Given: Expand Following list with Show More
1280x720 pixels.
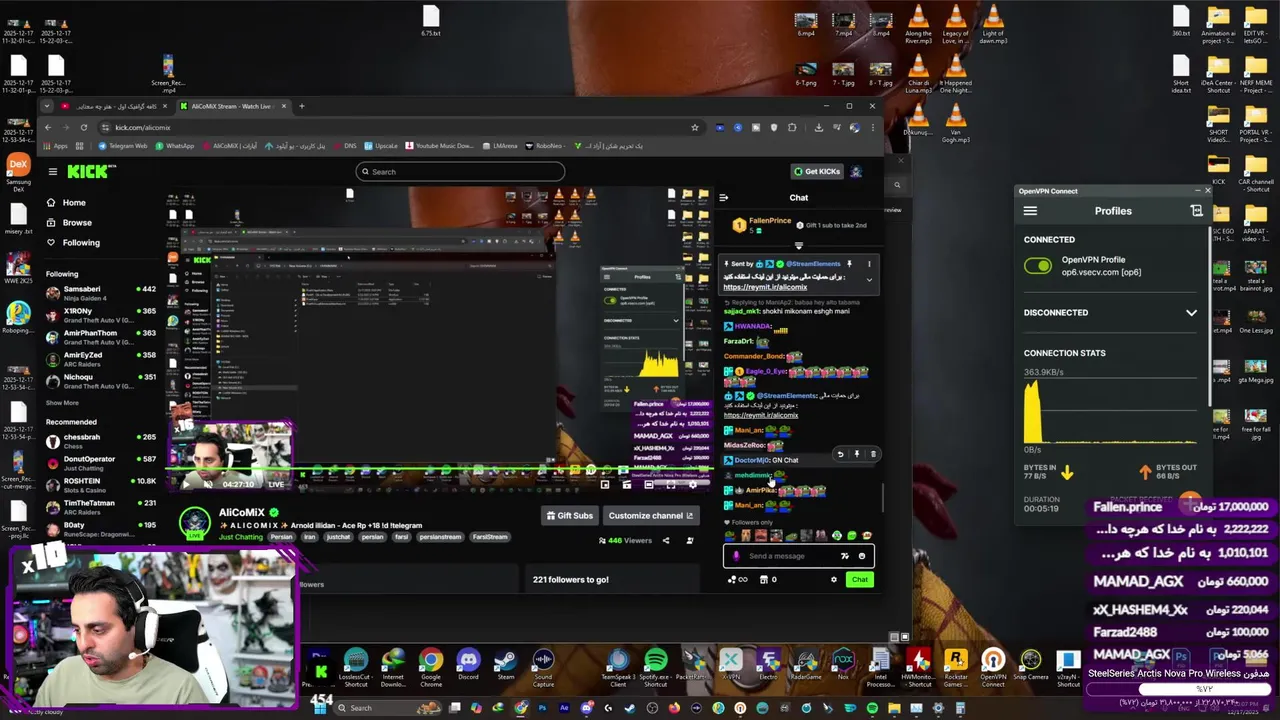Looking at the screenshot, I should pyautogui.click(x=62, y=403).
